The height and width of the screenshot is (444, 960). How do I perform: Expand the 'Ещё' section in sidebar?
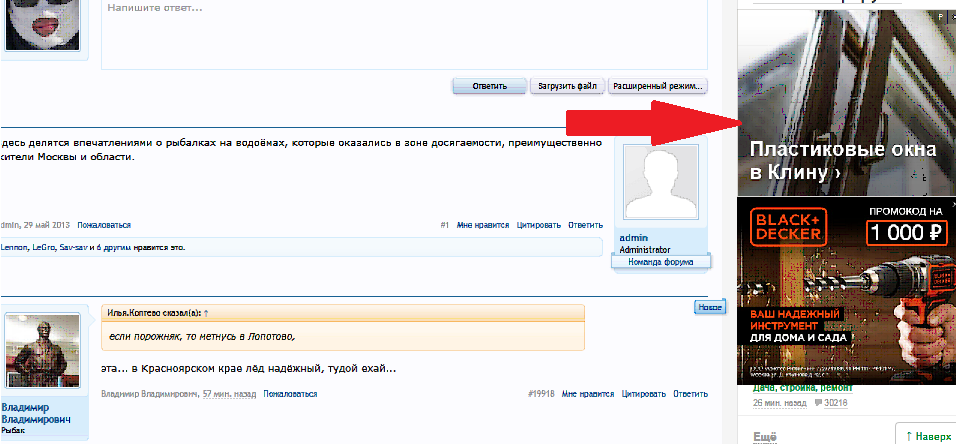(x=763, y=437)
